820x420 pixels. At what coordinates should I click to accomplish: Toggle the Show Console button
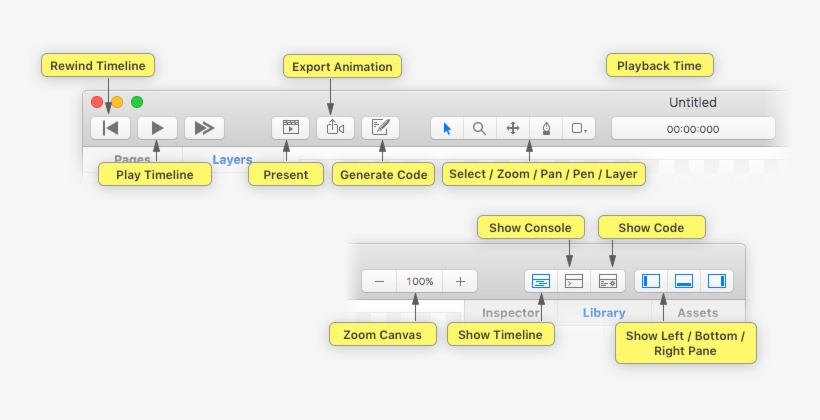click(574, 282)
